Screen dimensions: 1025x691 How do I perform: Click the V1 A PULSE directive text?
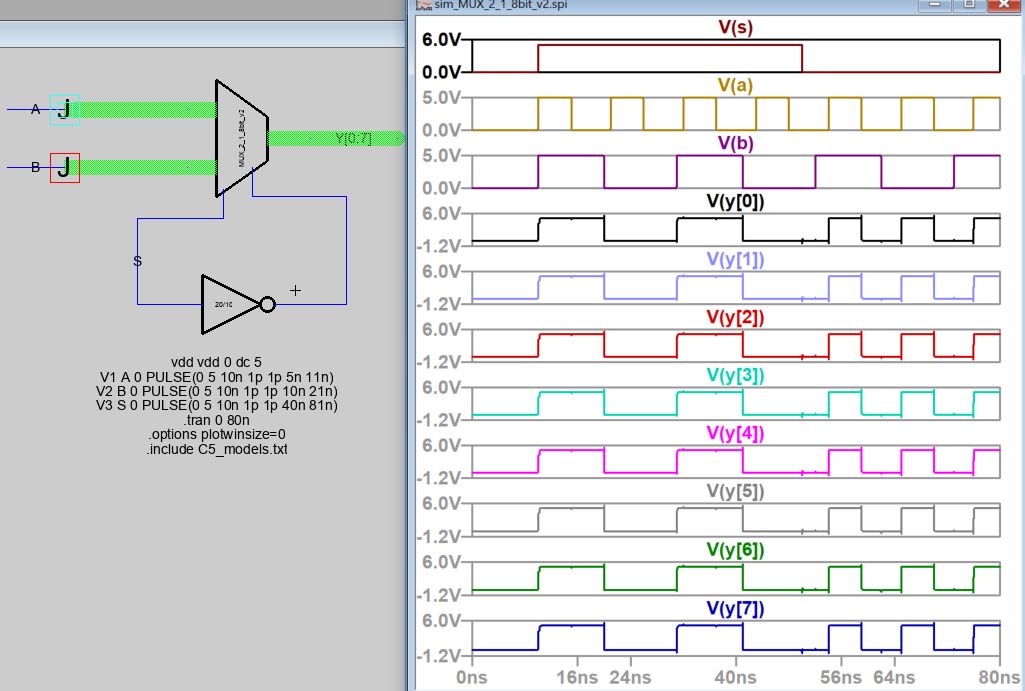[x=217, y=376]
